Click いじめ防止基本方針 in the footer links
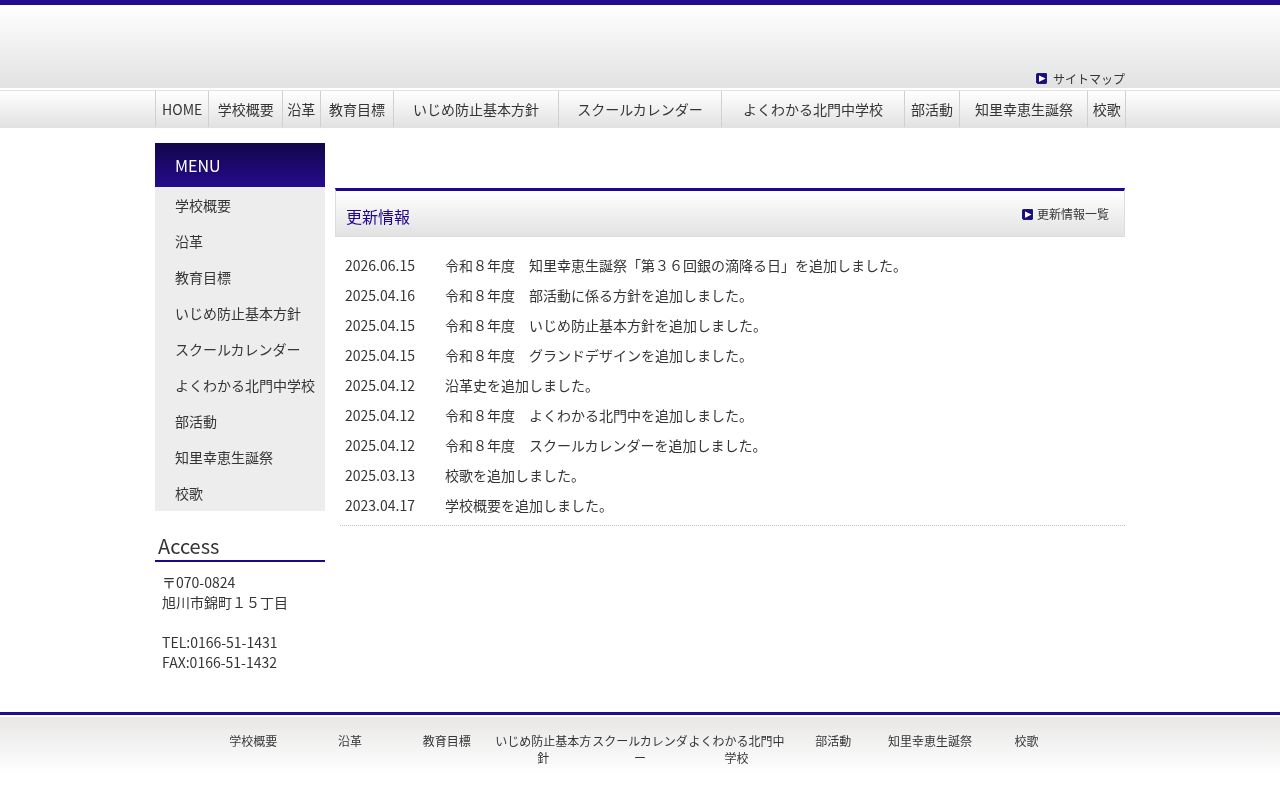Viewport: 1280px width, 800px height. click(543, 749)
